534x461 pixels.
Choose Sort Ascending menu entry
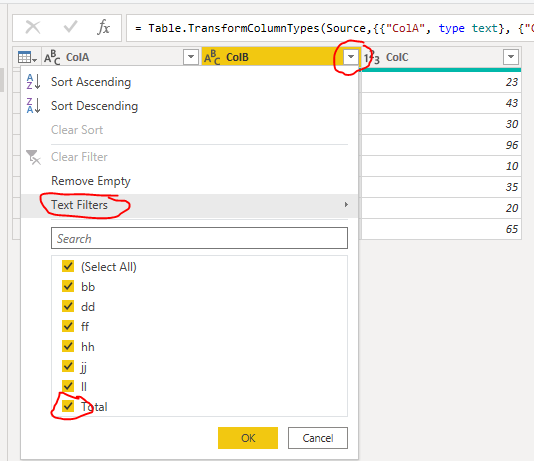coord(189,82)
